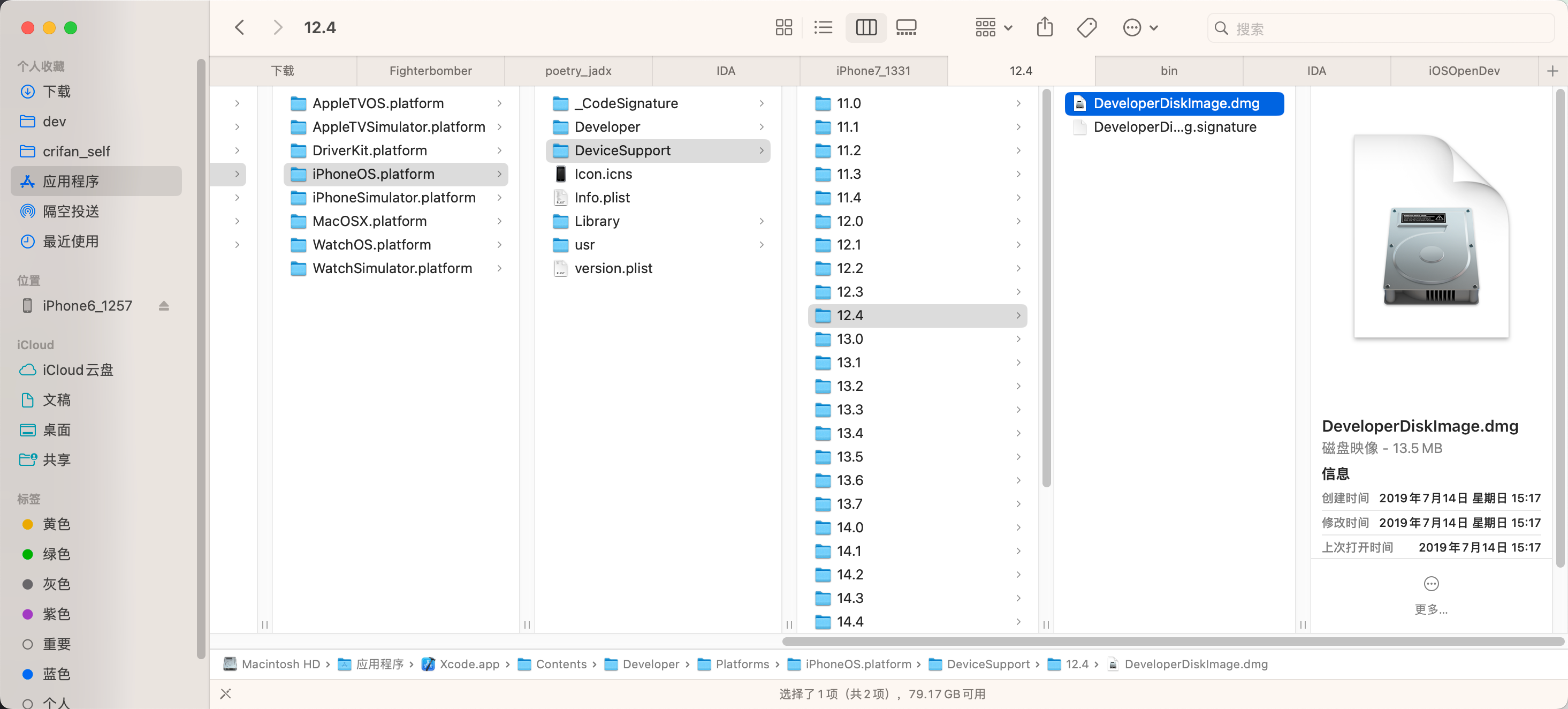Image resolution: width=1568 pixels, height=709 pixels.
Task: Switch to list view
Action: 823,27
